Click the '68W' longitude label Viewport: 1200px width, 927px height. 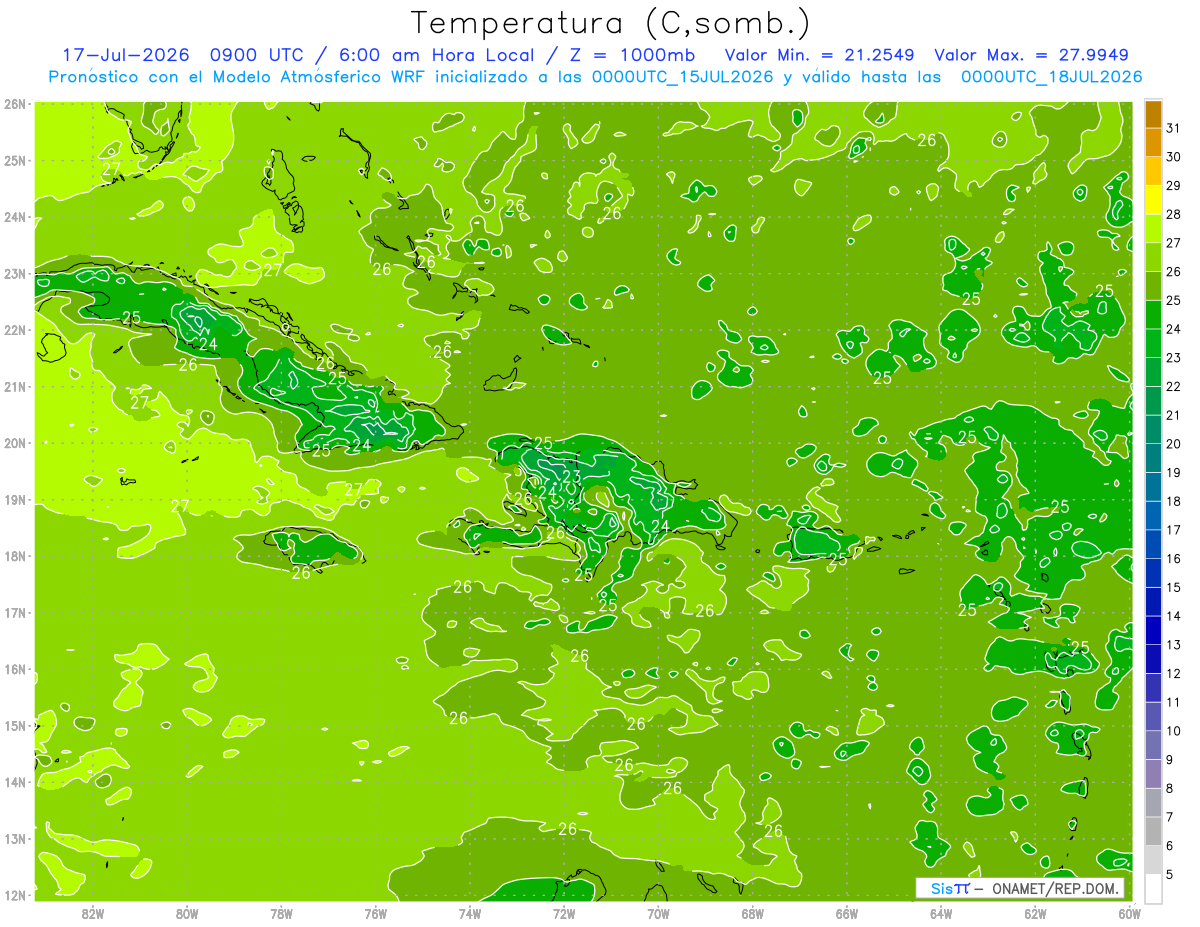(x=752, y=913)
